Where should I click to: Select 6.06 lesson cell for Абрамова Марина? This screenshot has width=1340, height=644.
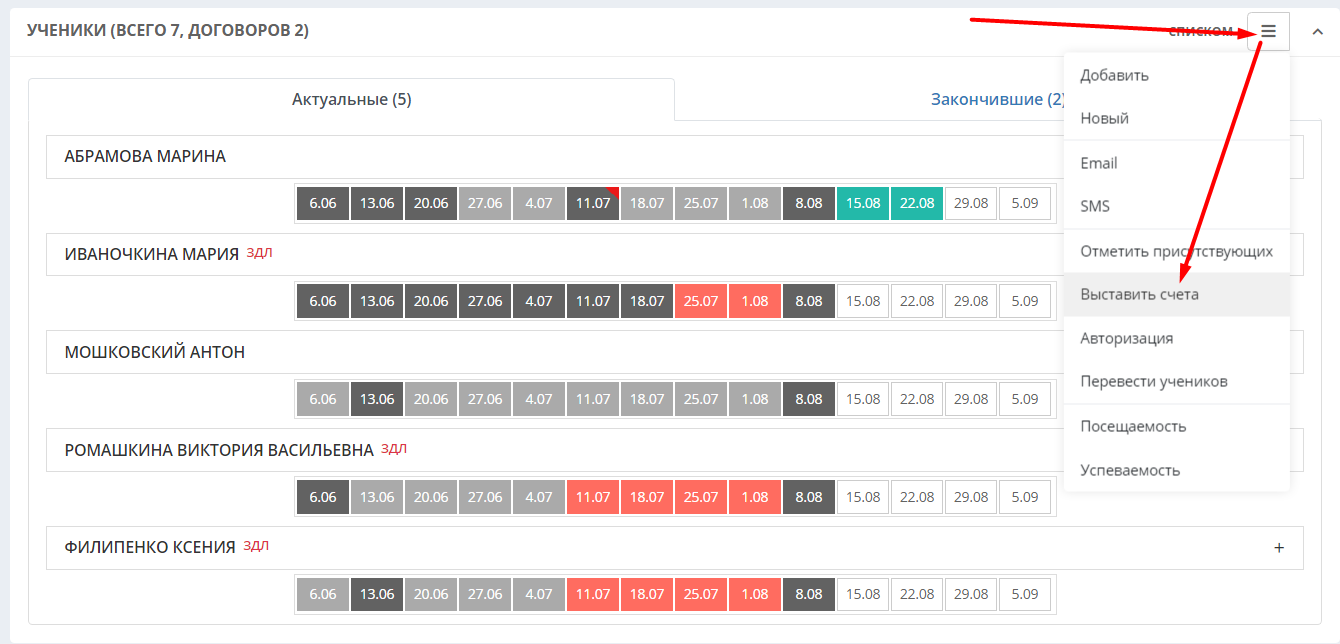[323, 203]
